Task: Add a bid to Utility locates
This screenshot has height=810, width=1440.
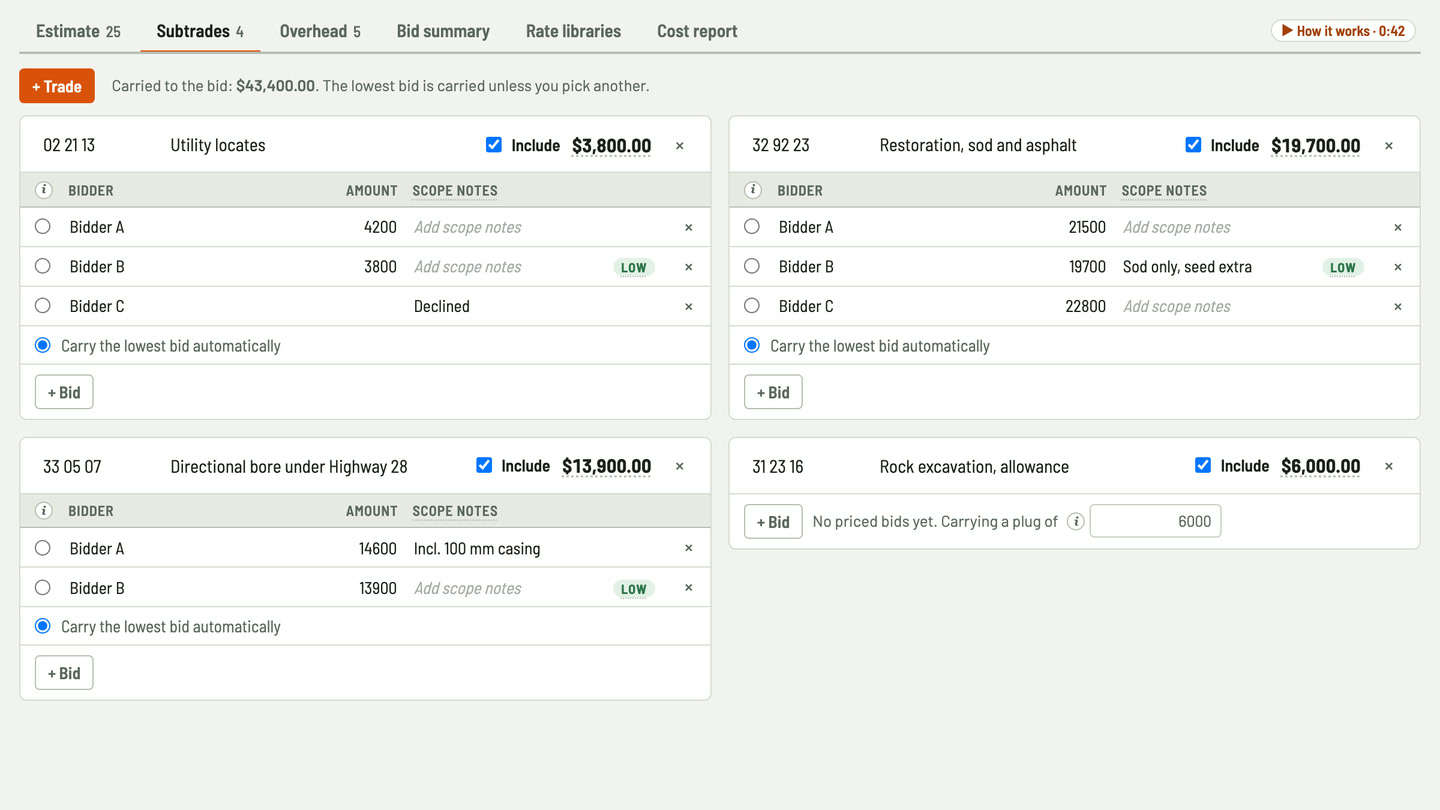Action: [x=64, y=392]
